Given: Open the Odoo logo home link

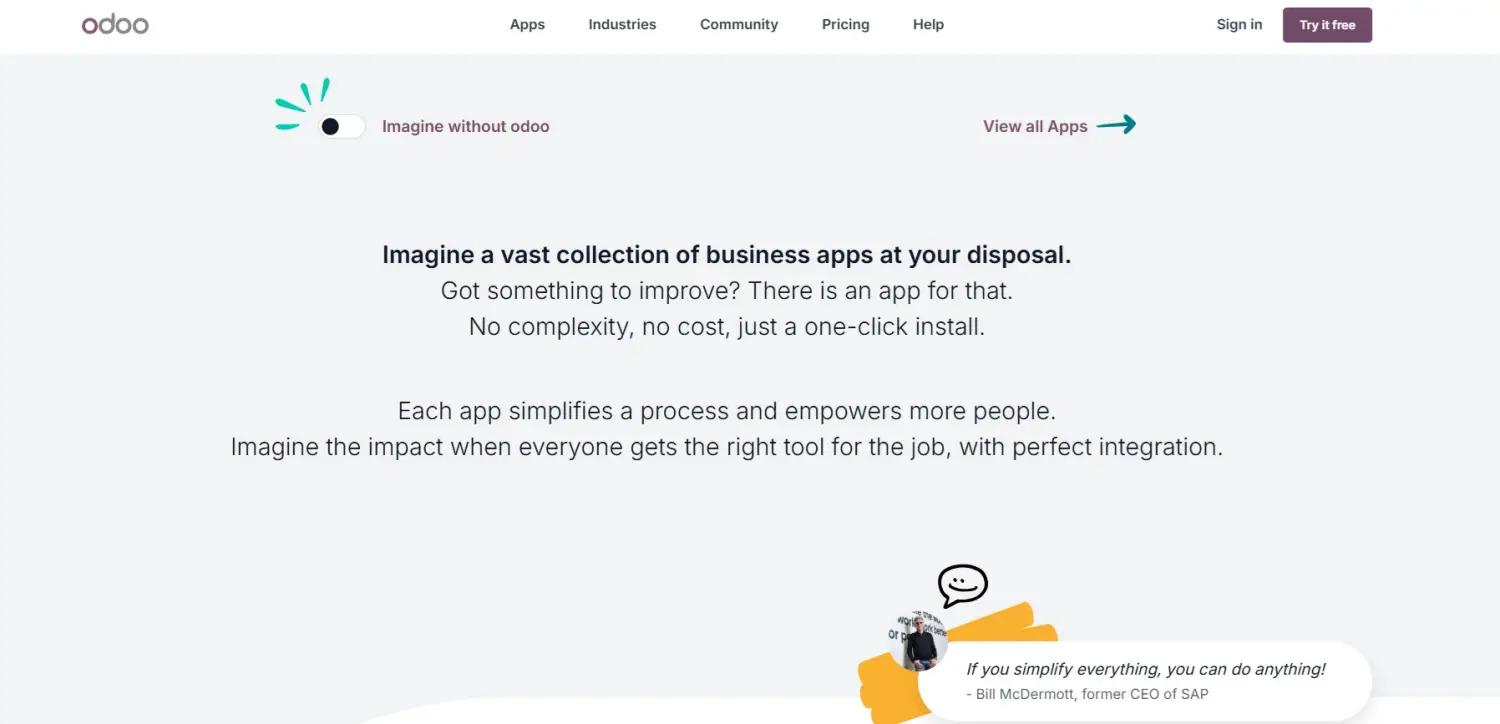Looking at the screenshot, I should pos(115,24).
